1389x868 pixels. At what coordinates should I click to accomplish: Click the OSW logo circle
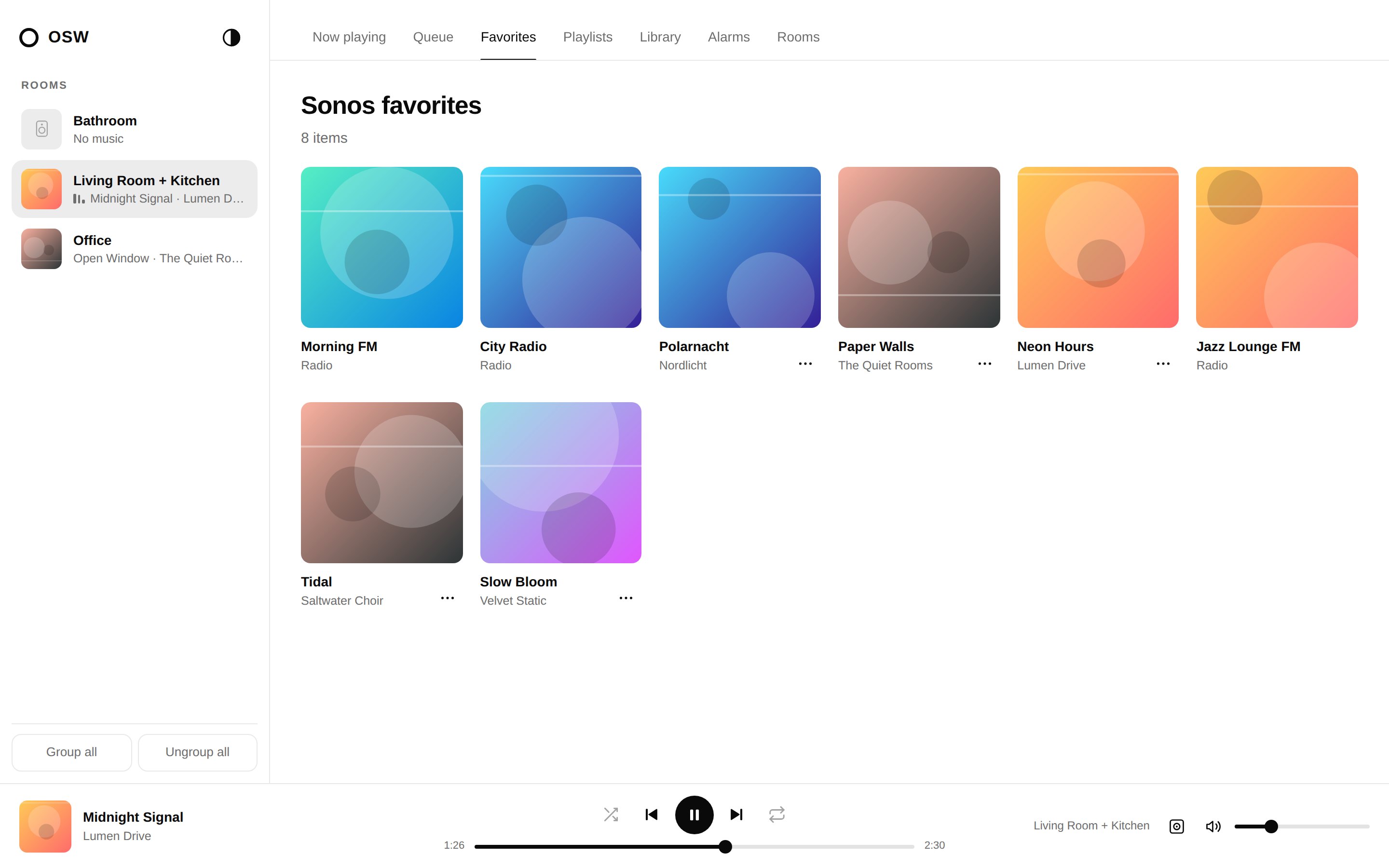[x=29, y=37]
